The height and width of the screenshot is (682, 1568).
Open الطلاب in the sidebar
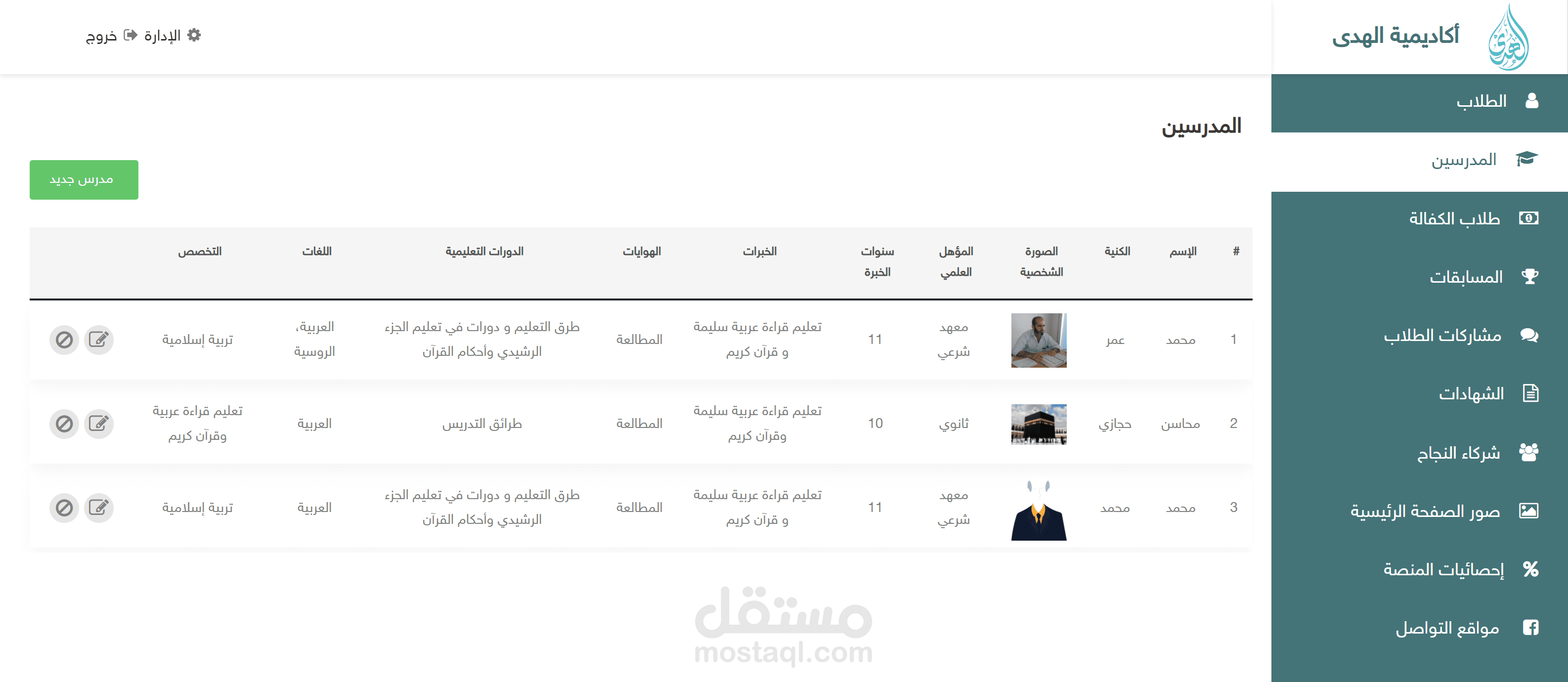pos(1481,102)
